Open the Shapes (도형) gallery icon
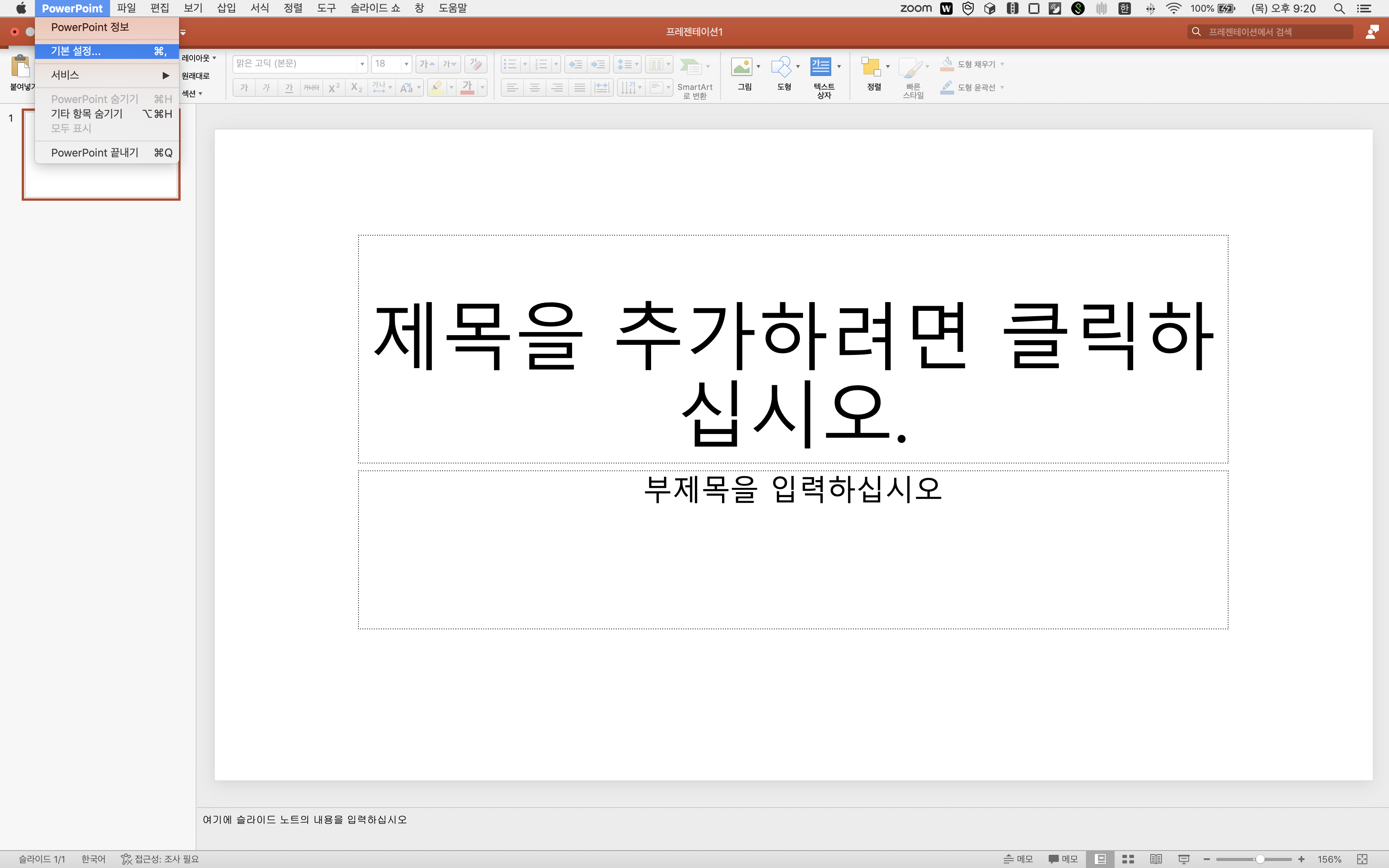Viewport: 1389px width, 868px height. (781, 67)
